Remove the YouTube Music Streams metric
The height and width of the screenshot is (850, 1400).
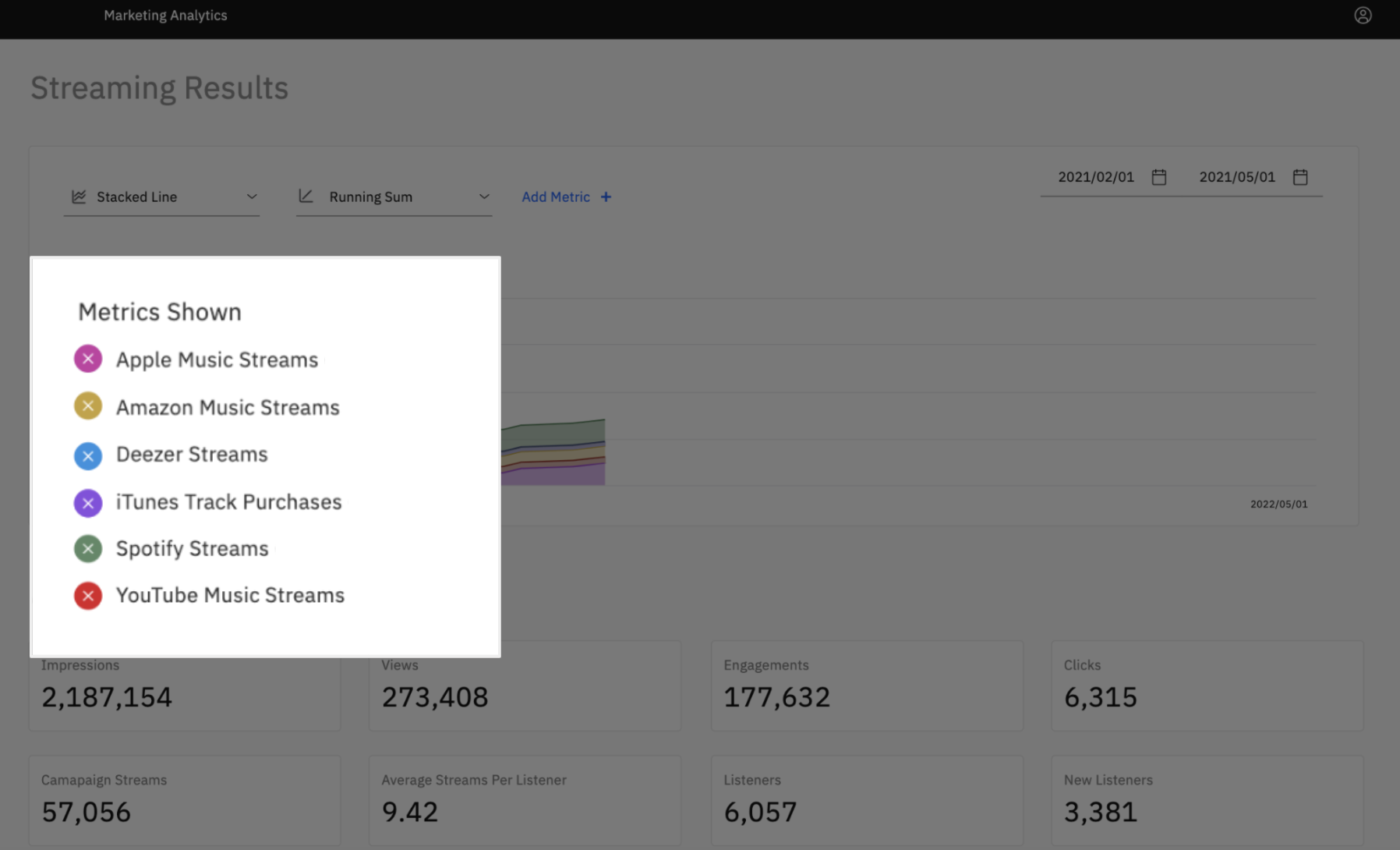pyautogui.click(x=88, y=596)
